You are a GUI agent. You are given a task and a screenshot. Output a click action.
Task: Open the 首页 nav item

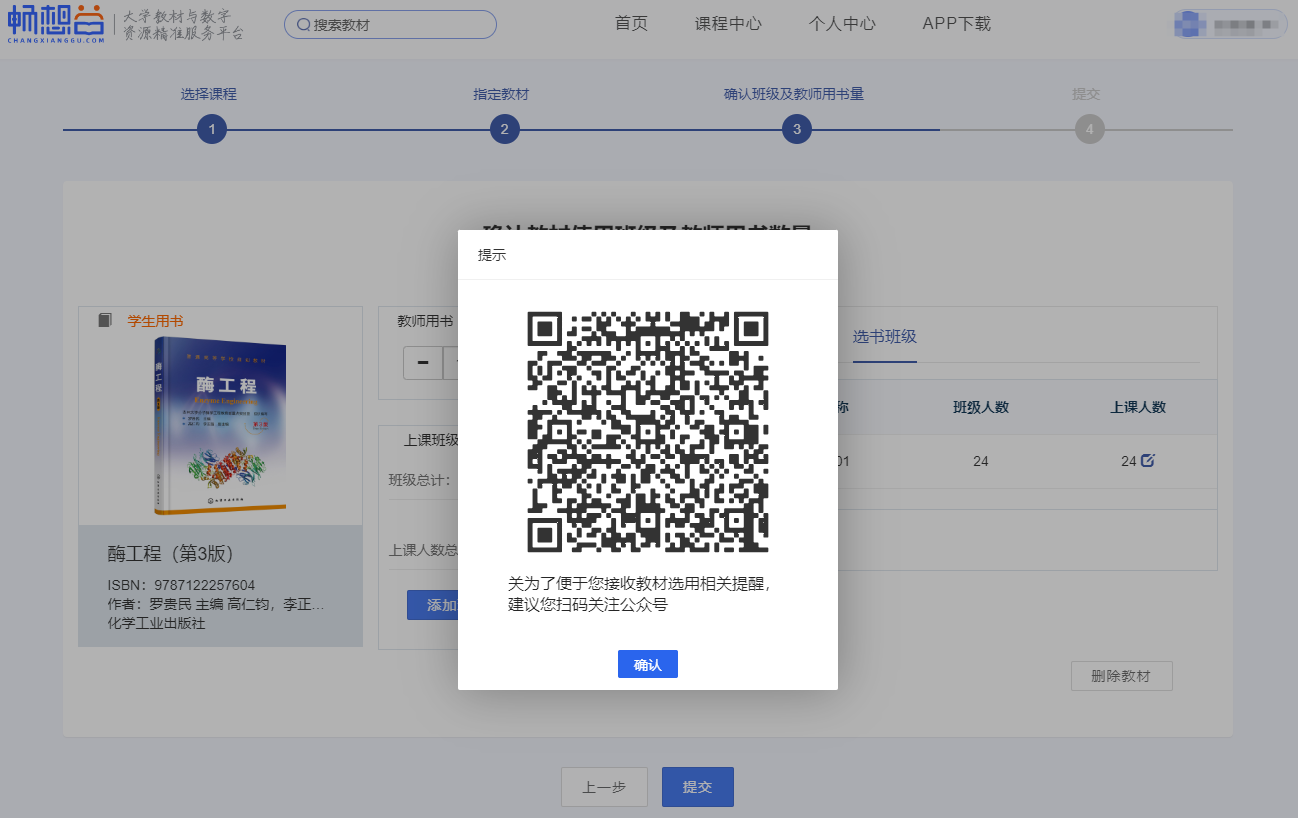tap(631, 24)
